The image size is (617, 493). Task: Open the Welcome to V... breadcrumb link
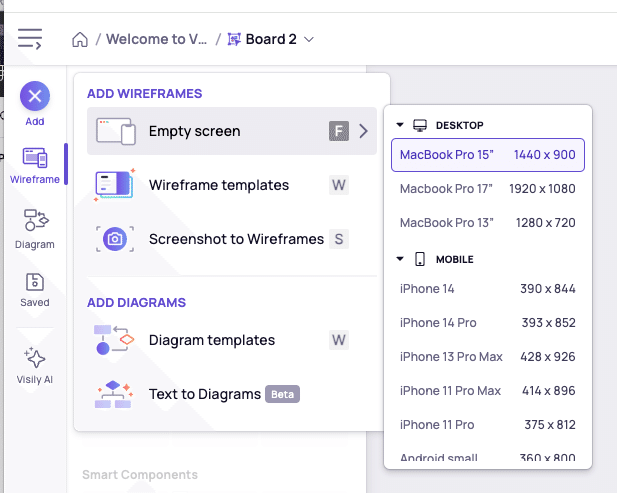coord(157,39)
